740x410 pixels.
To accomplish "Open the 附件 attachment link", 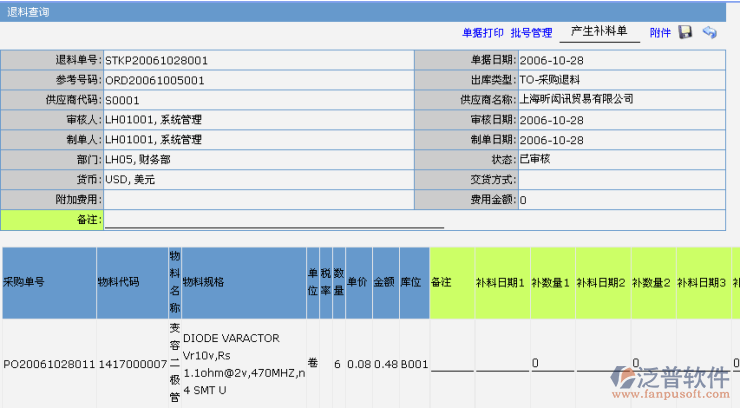I will coord(660,33).
